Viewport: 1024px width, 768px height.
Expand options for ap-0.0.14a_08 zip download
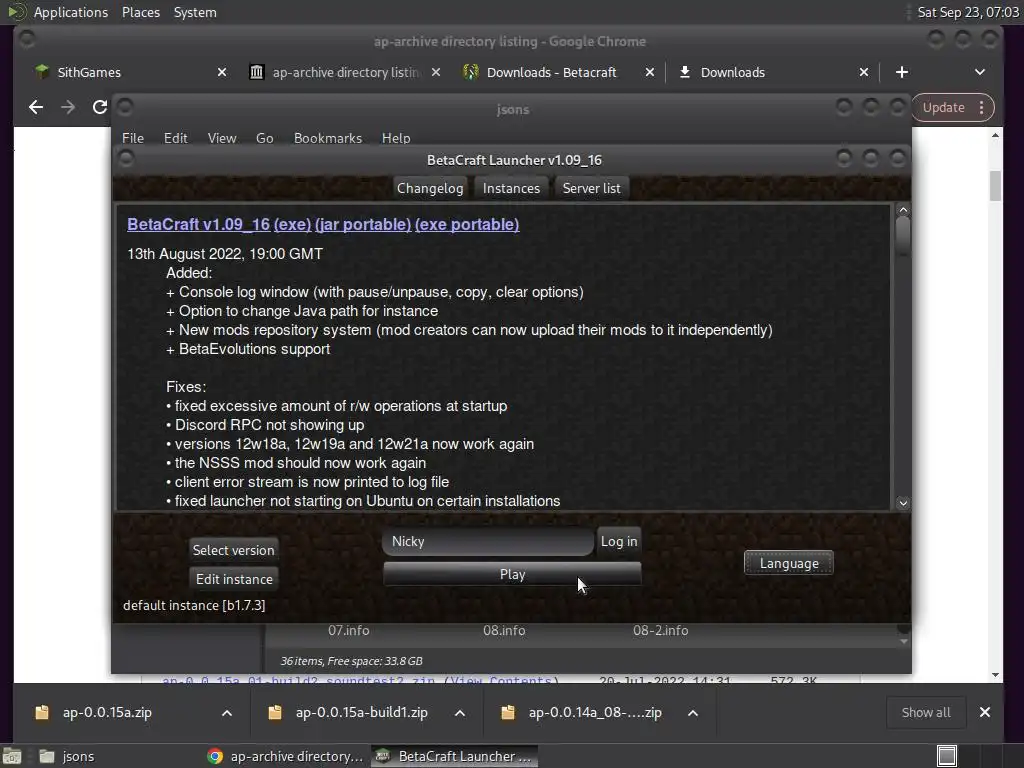(693, 713)
